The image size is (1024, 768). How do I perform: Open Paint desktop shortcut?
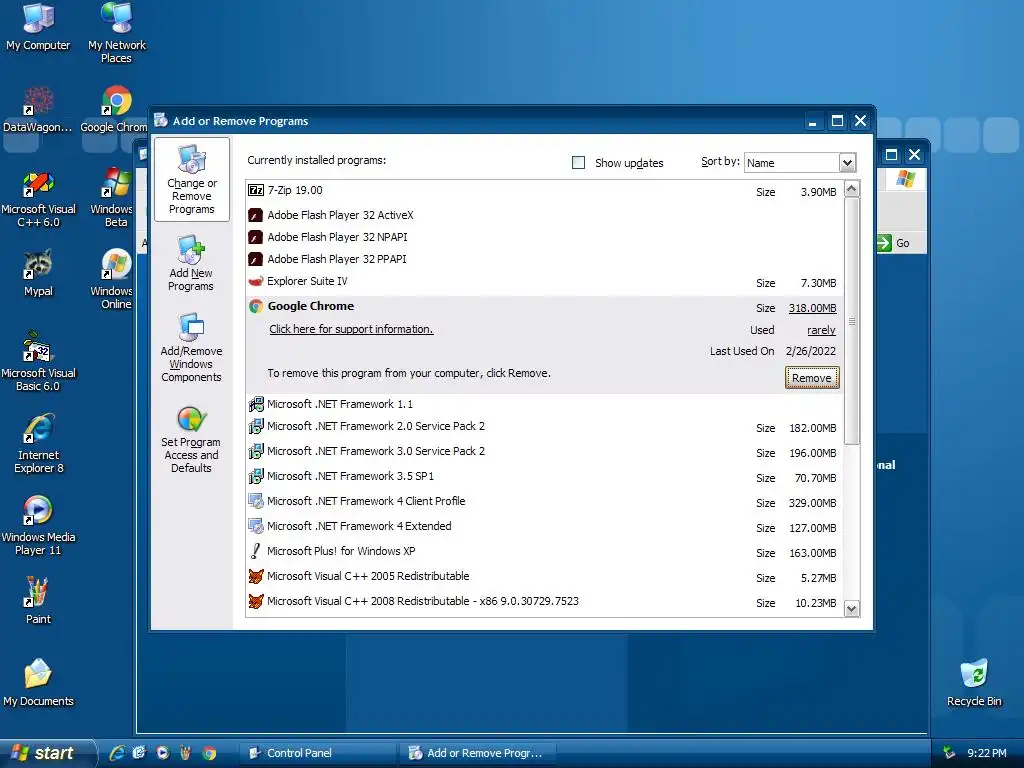38,600
